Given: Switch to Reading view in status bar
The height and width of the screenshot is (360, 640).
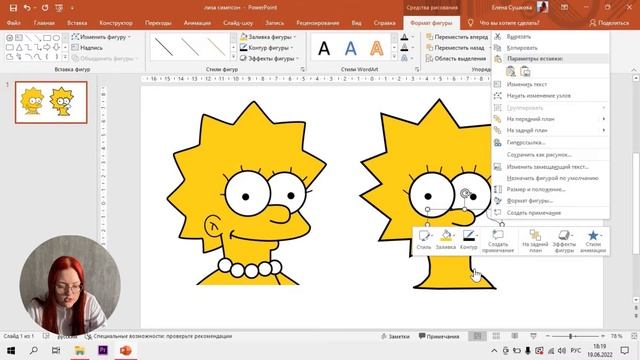Looking at the screenshot, I should pos(515,336).
